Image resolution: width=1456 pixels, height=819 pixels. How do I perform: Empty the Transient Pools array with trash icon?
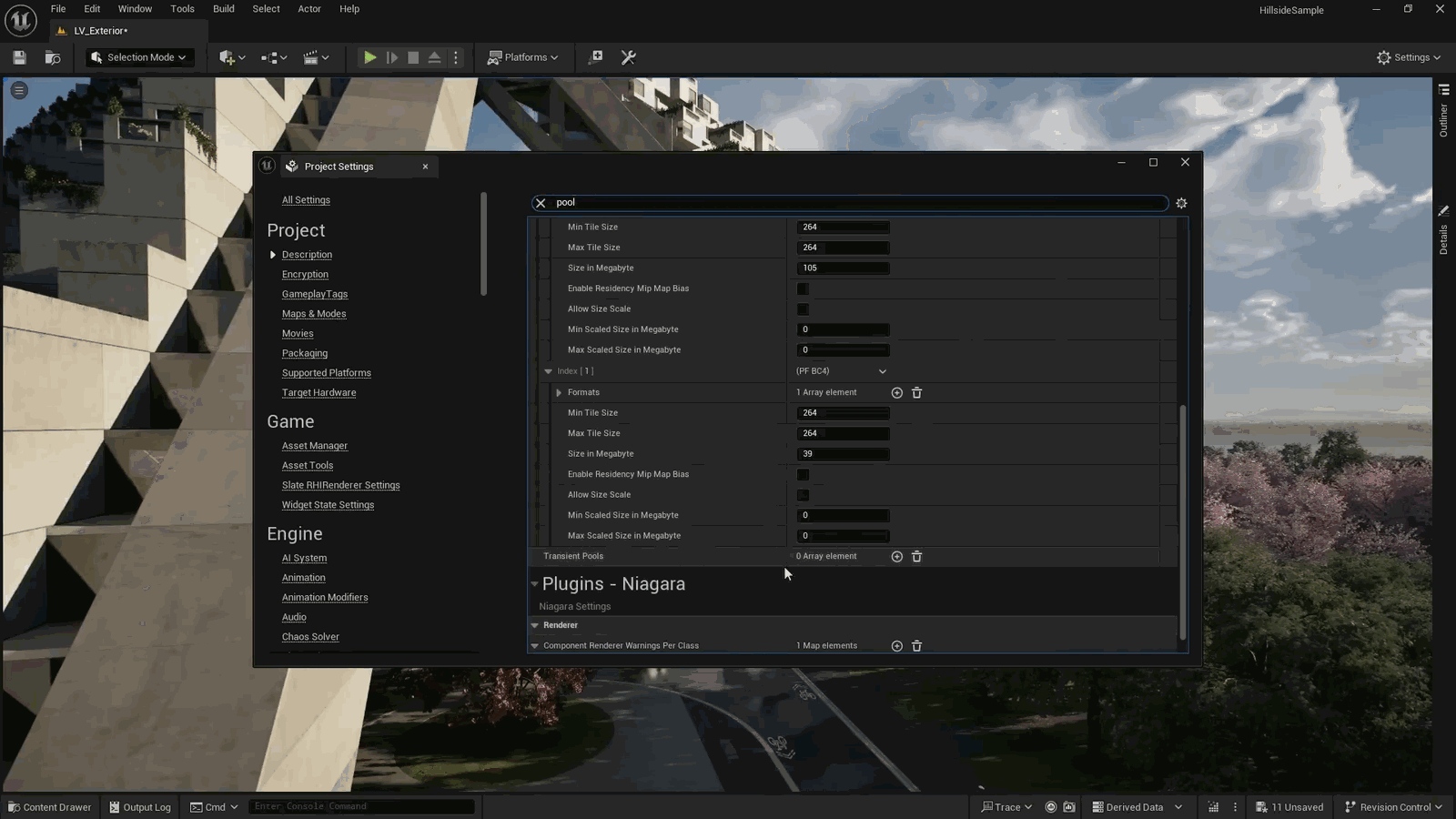click(916, 556)
